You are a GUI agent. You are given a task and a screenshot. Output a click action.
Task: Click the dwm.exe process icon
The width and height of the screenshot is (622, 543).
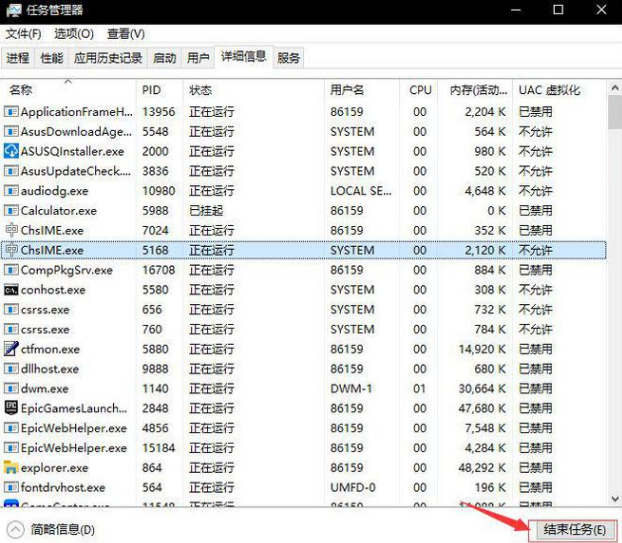[11, 389]
